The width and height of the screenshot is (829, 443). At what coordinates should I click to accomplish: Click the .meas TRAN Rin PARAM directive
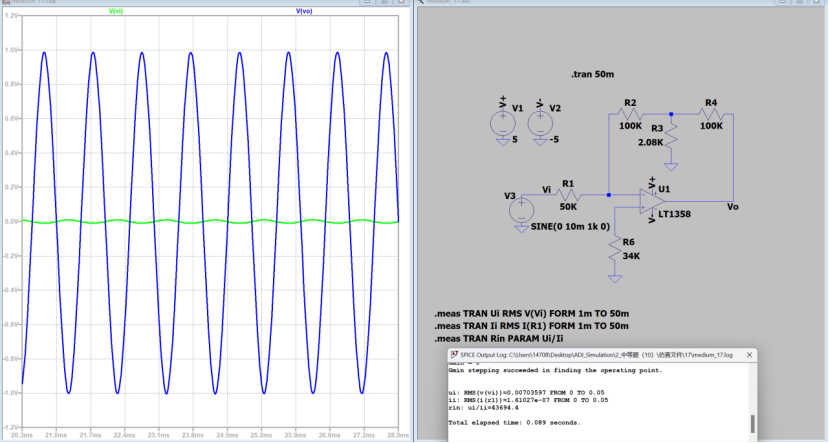tap(499, 339)
